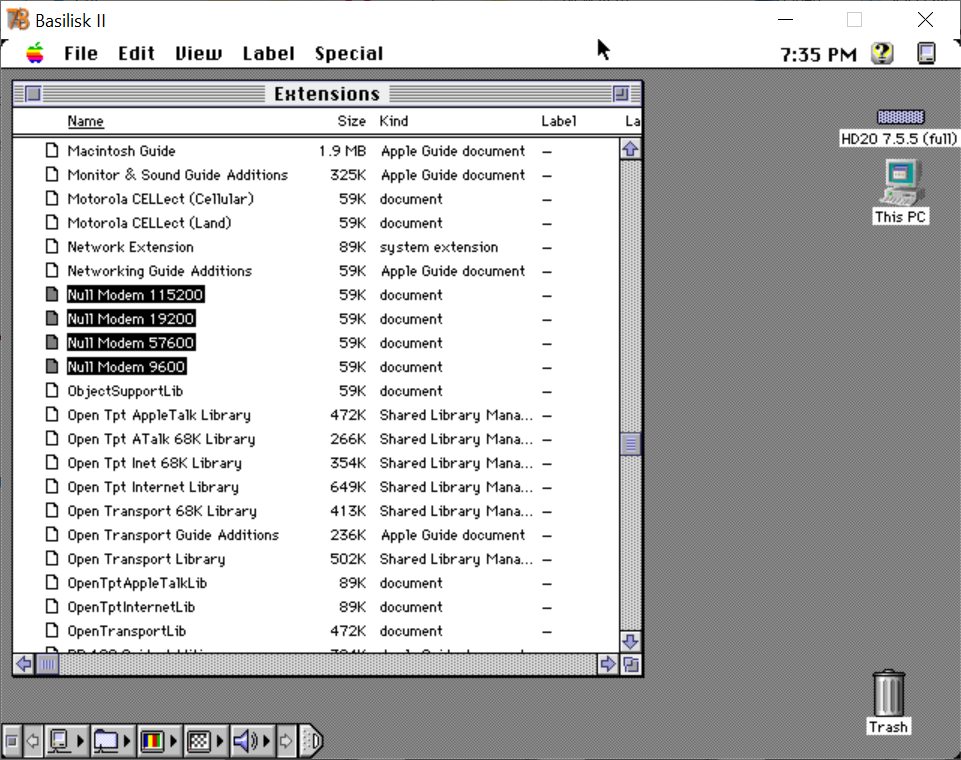This screenshot has height=760, width=961.
Task: Open Monitor resolution Control Strip module
Action: point(205,741)
